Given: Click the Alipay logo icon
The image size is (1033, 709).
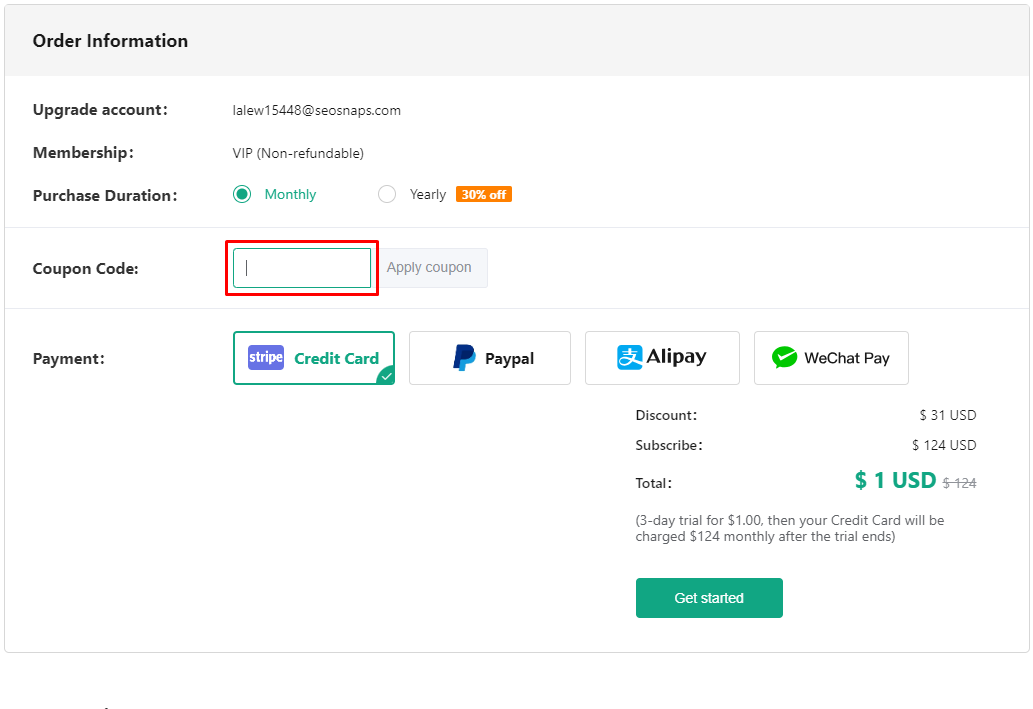Looking at the screenshot, I should coord(629,358).
